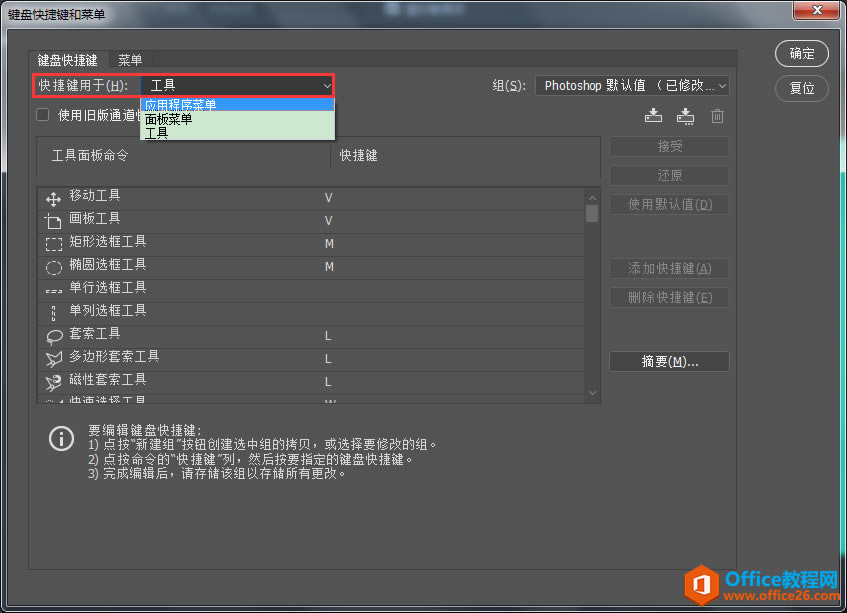The image size is (847, 613).
Task: Click shortcut L of 磁性套索工具
Action: click(328, 382)
